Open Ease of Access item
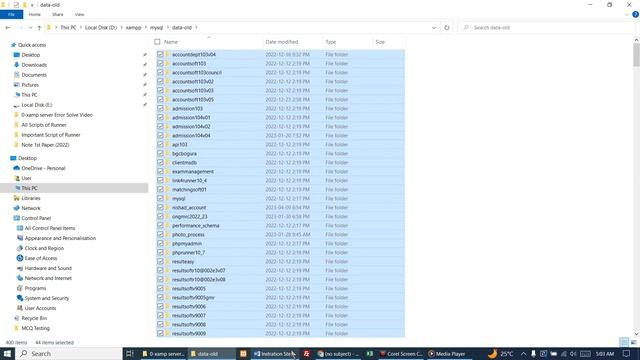Image resolution: width=640 pixels, height=360 pixels. point(41,258)
